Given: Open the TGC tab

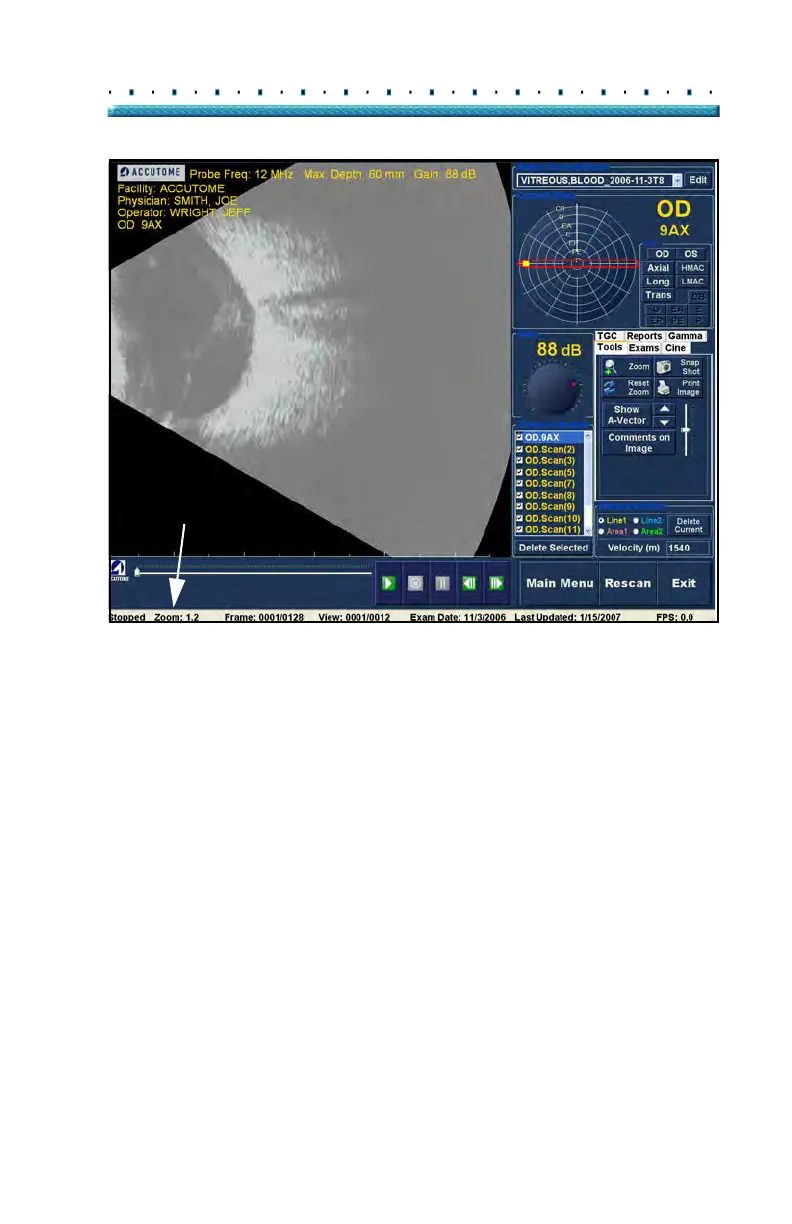Looking at the screenshot, I should (x=608, y=337).
